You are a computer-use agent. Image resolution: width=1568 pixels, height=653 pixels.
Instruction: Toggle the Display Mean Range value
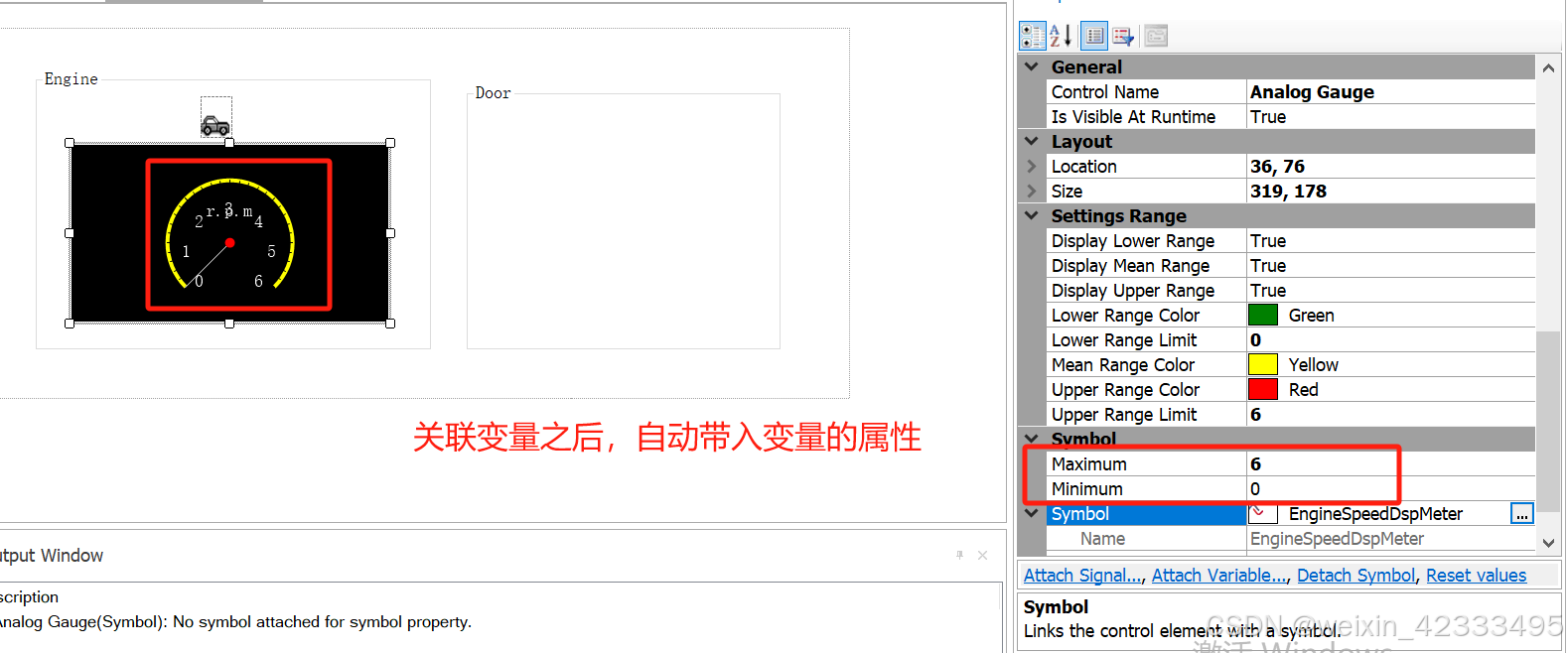pyautogui.click(x=1390, y=265)
